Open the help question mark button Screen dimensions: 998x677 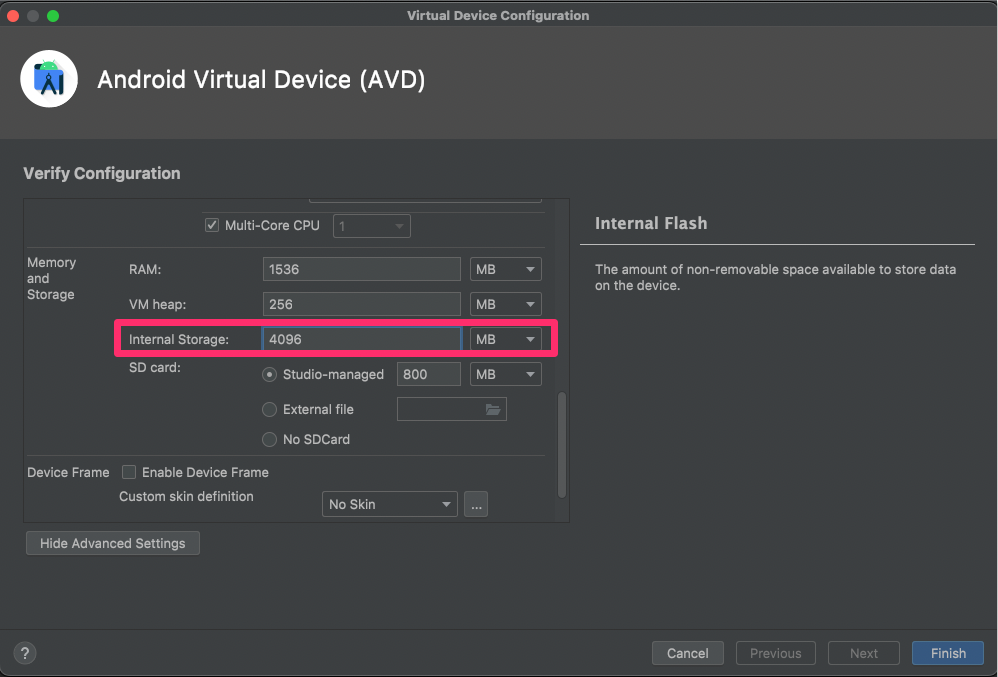[25, 653]
